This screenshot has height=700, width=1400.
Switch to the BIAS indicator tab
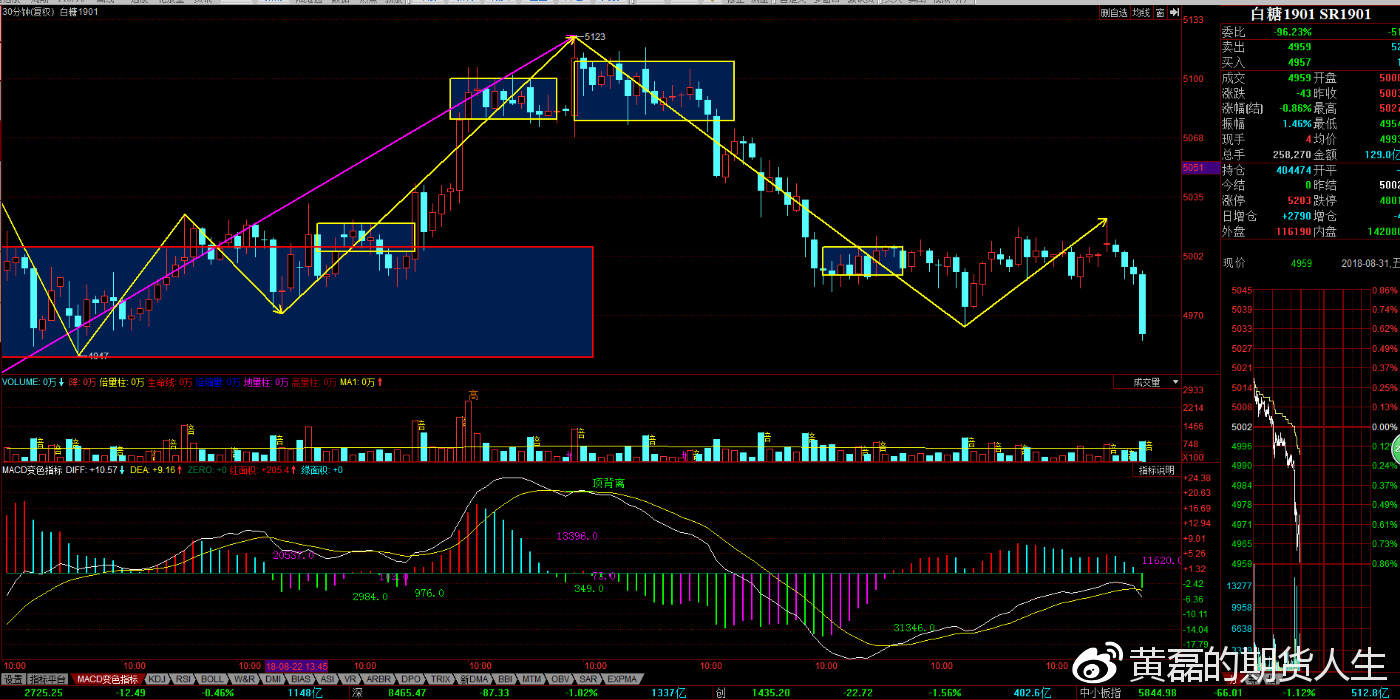[301, 679]
